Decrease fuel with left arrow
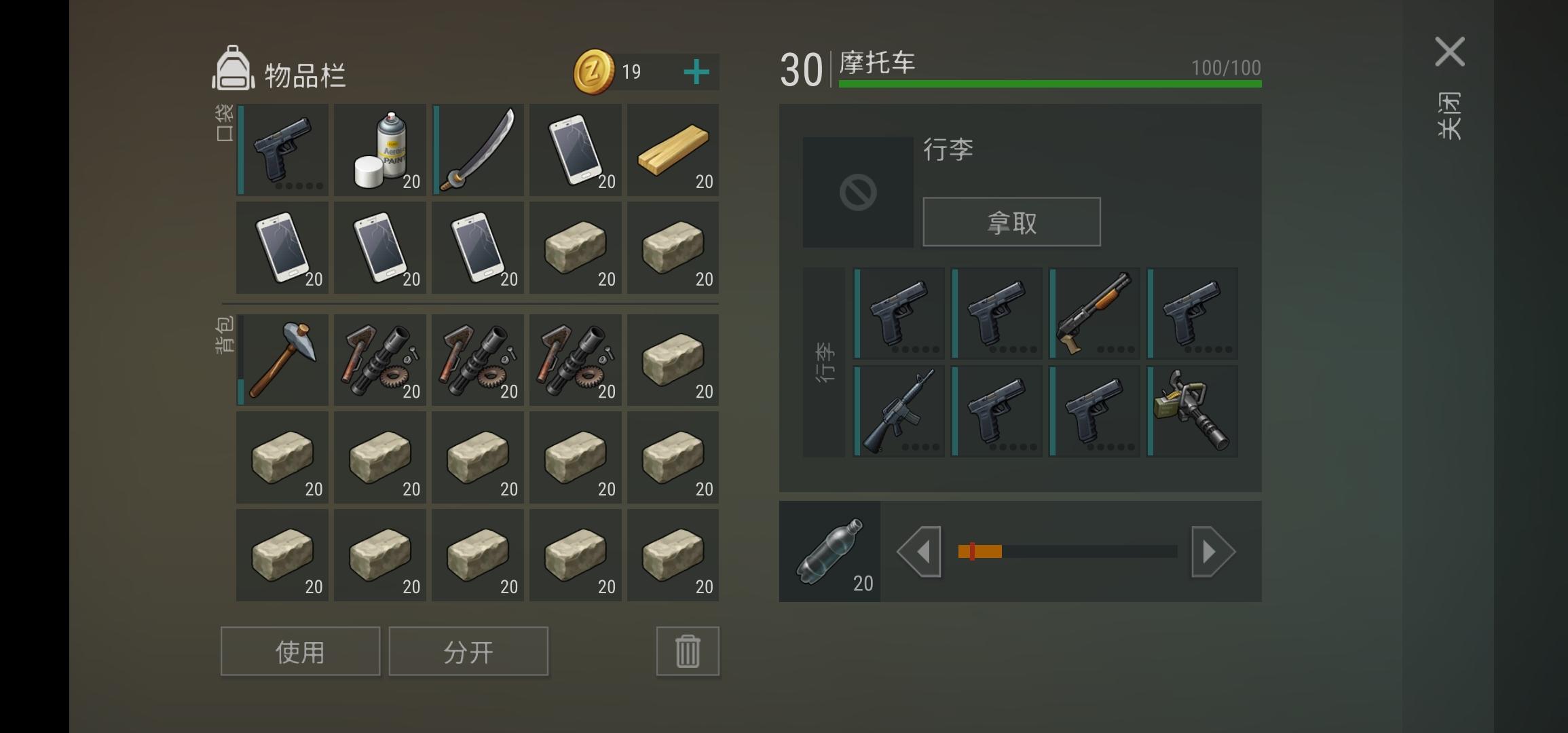Image resolution: width=1568 pixels, height=733 pixels. (919, 551)
